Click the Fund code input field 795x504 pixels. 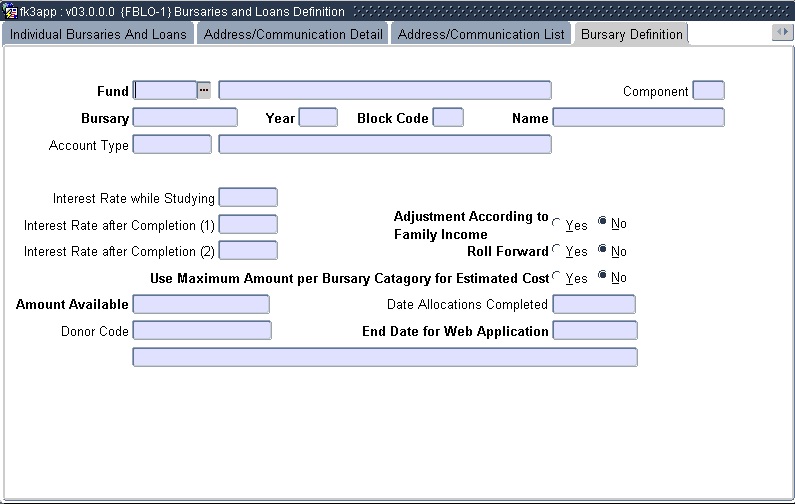165,91
